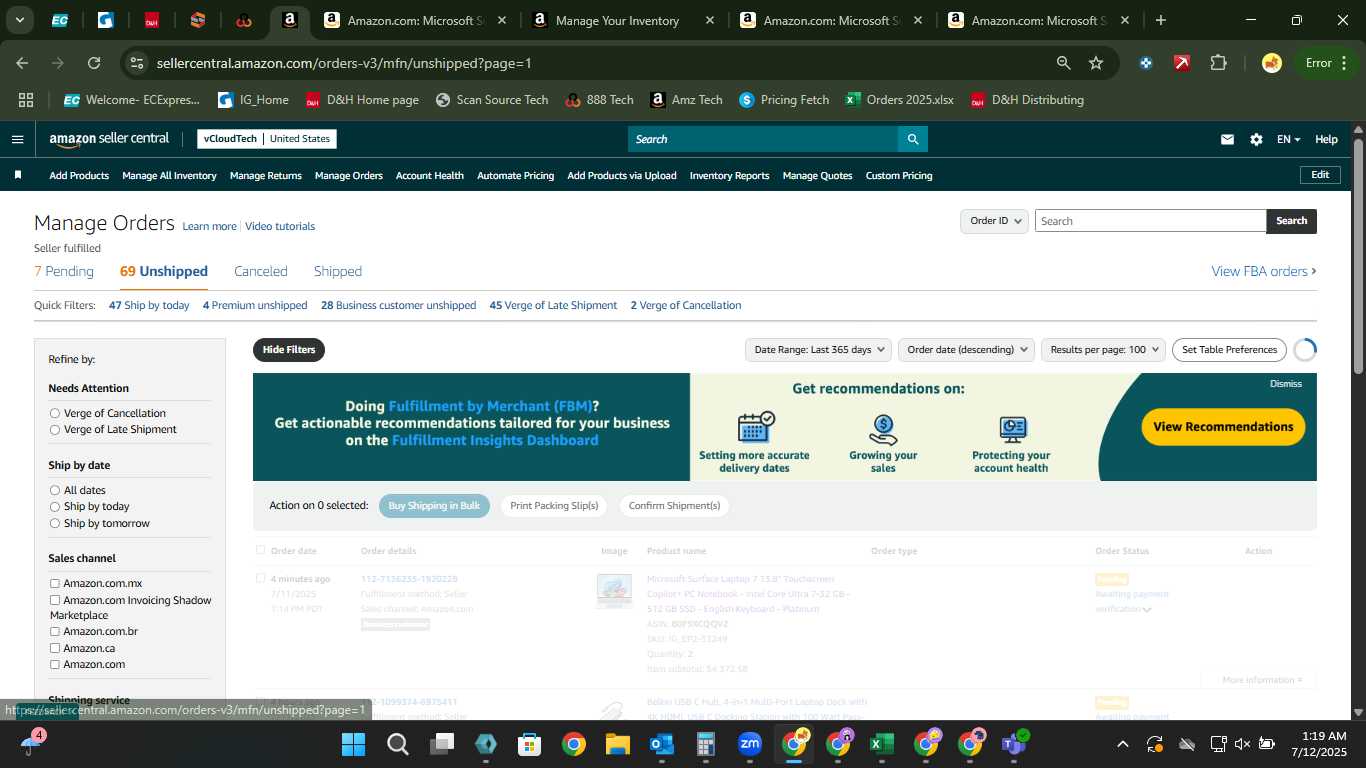Open Seller Central settings gear
This screenshot has height=768, width=1366.
pos(1256,139)
